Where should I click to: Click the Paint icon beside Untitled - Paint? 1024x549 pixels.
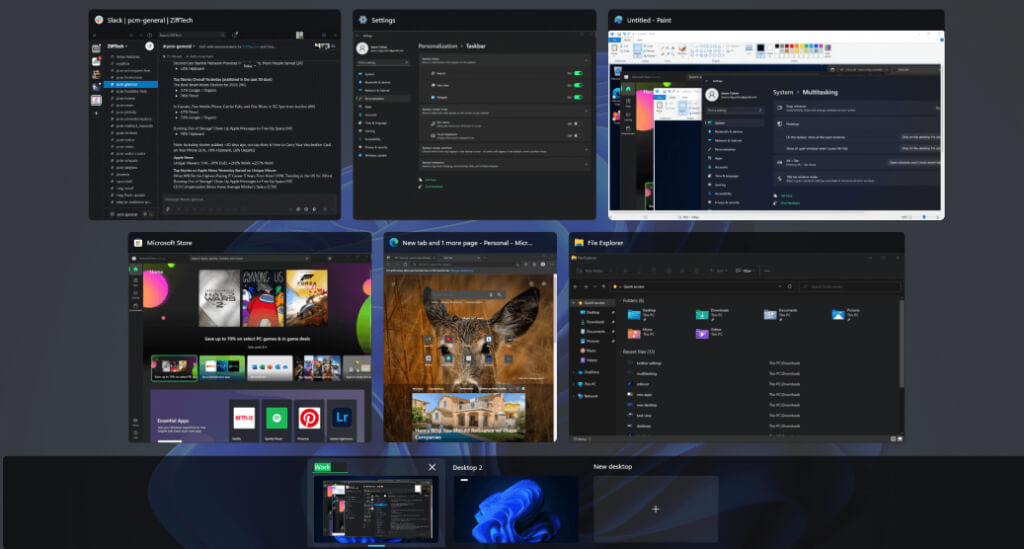[619, 20]
